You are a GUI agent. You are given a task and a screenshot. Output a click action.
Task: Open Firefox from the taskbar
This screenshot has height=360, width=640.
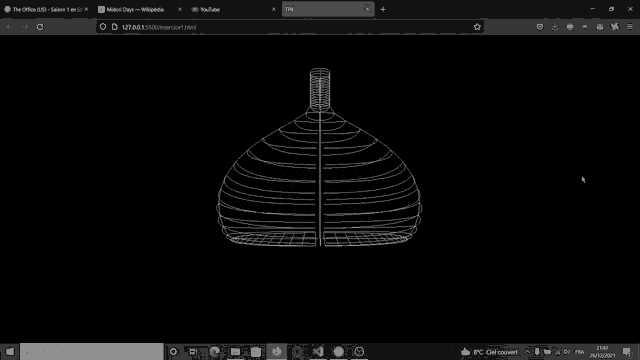coord(277,351)
